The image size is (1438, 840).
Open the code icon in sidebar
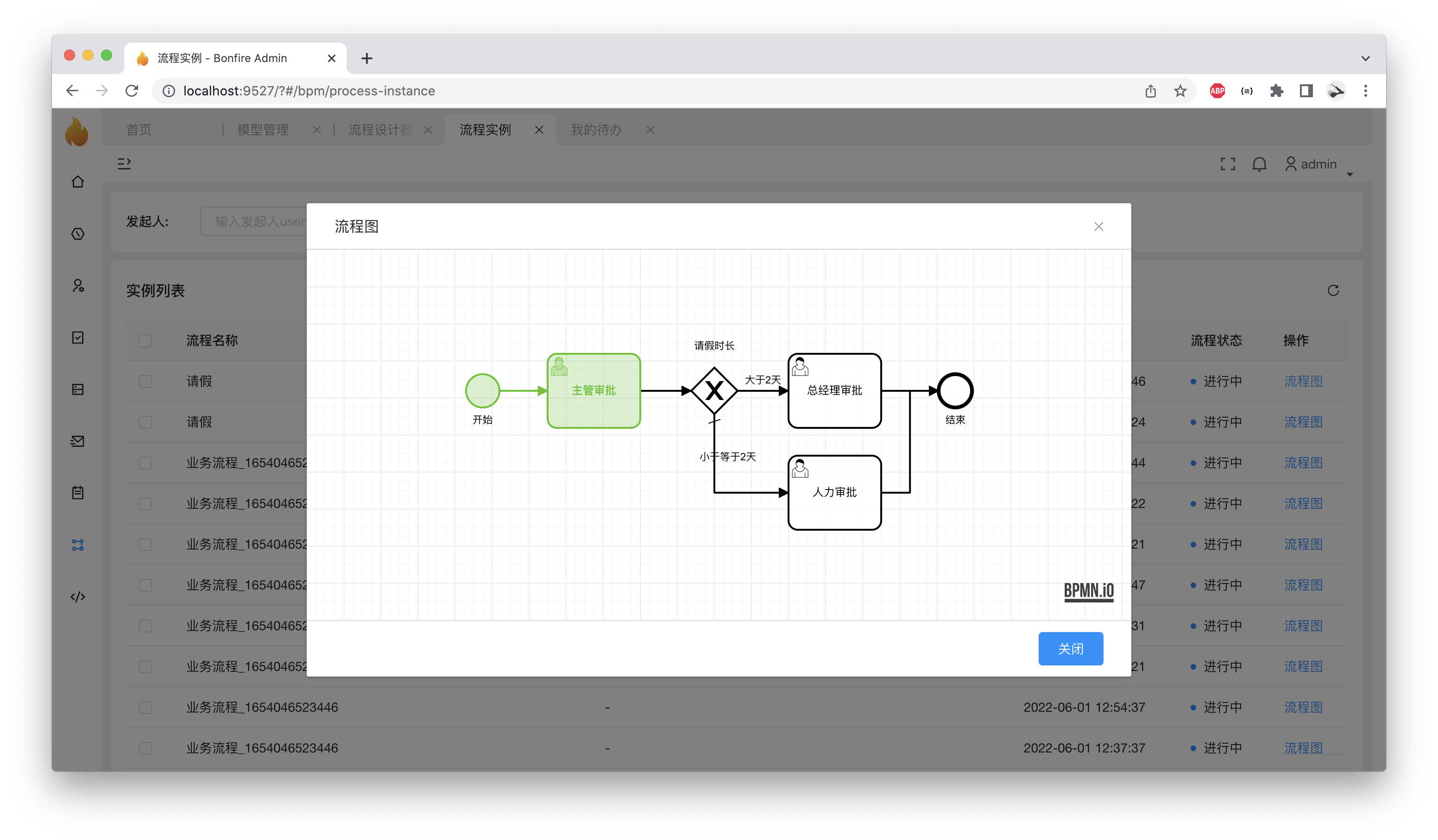click(x=78, y=596)
